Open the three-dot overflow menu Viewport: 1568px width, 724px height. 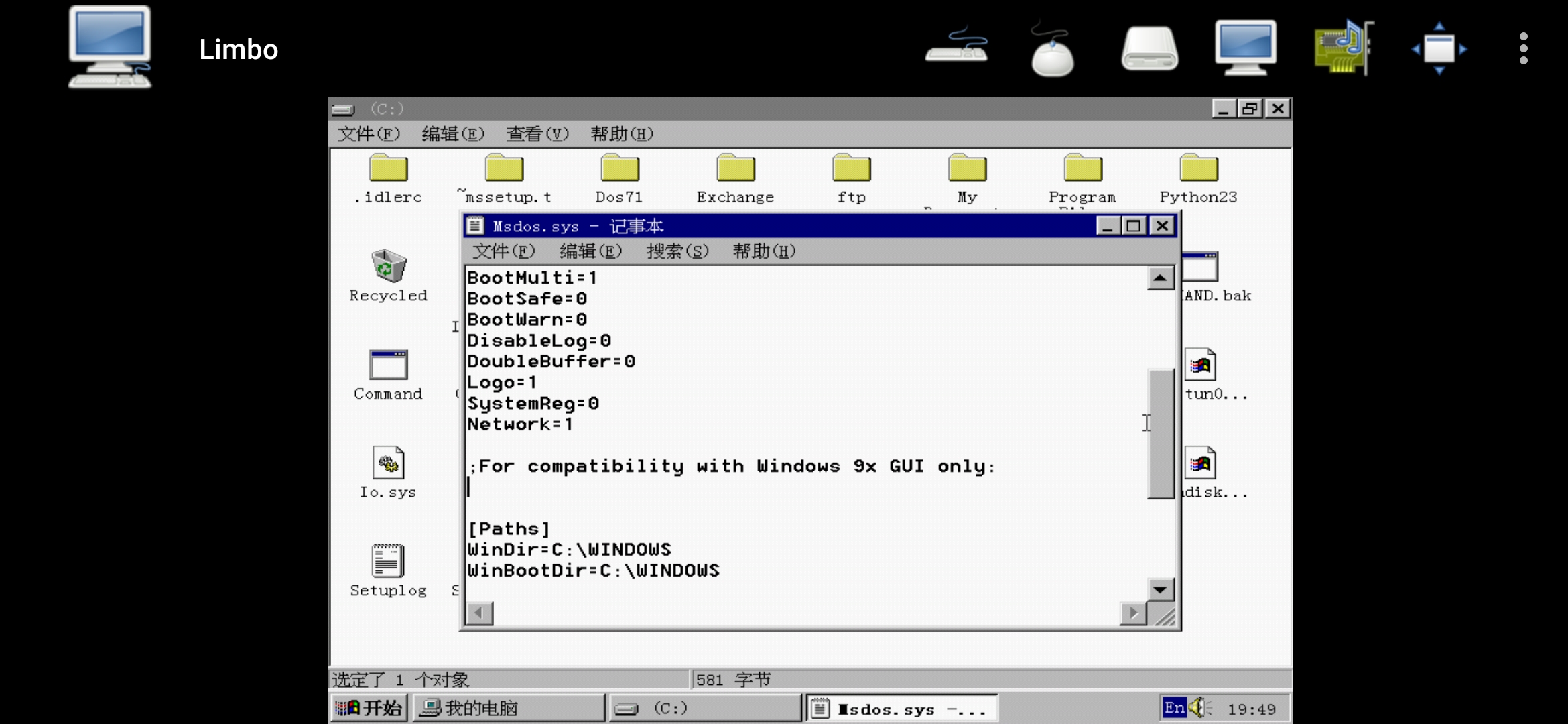[1524, 48]
